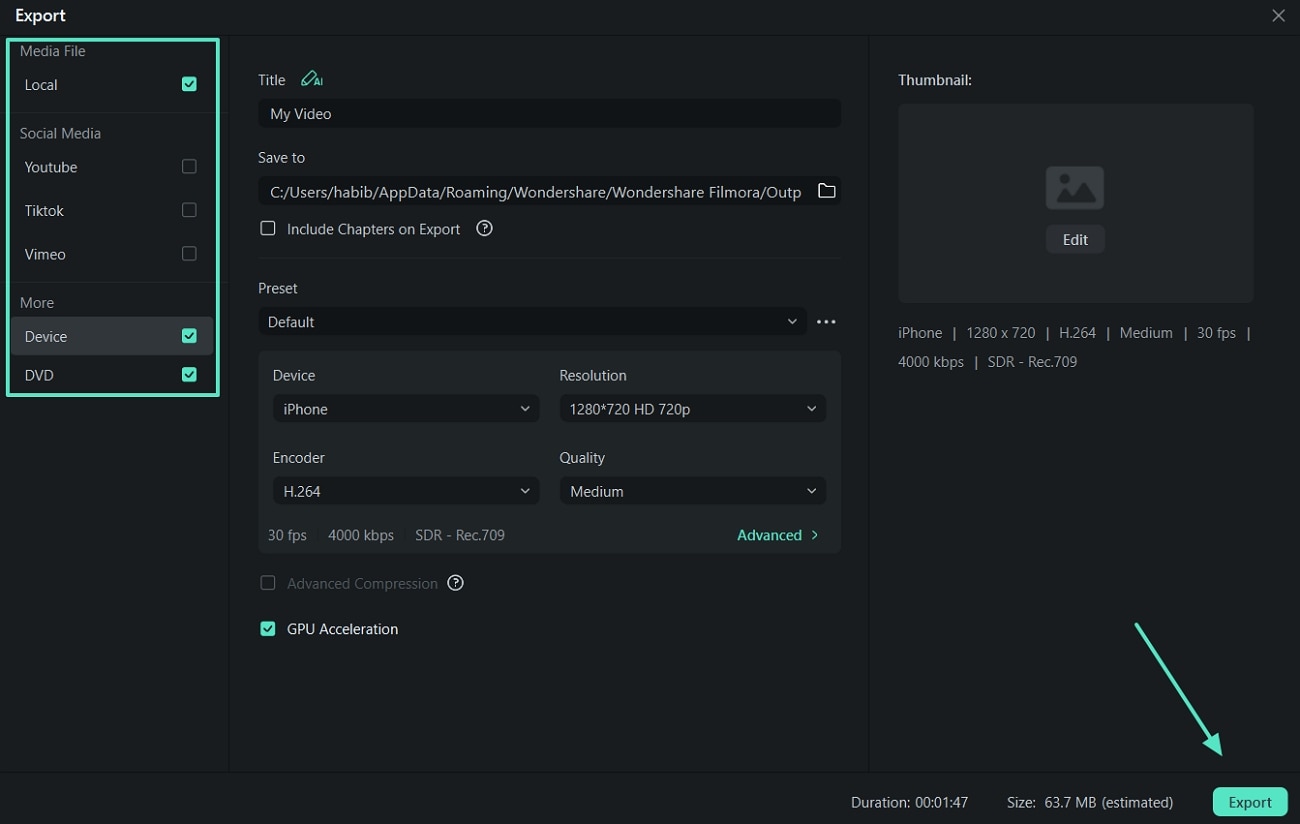
Task: Open the Preset Default dropdown
Action: 532,322
